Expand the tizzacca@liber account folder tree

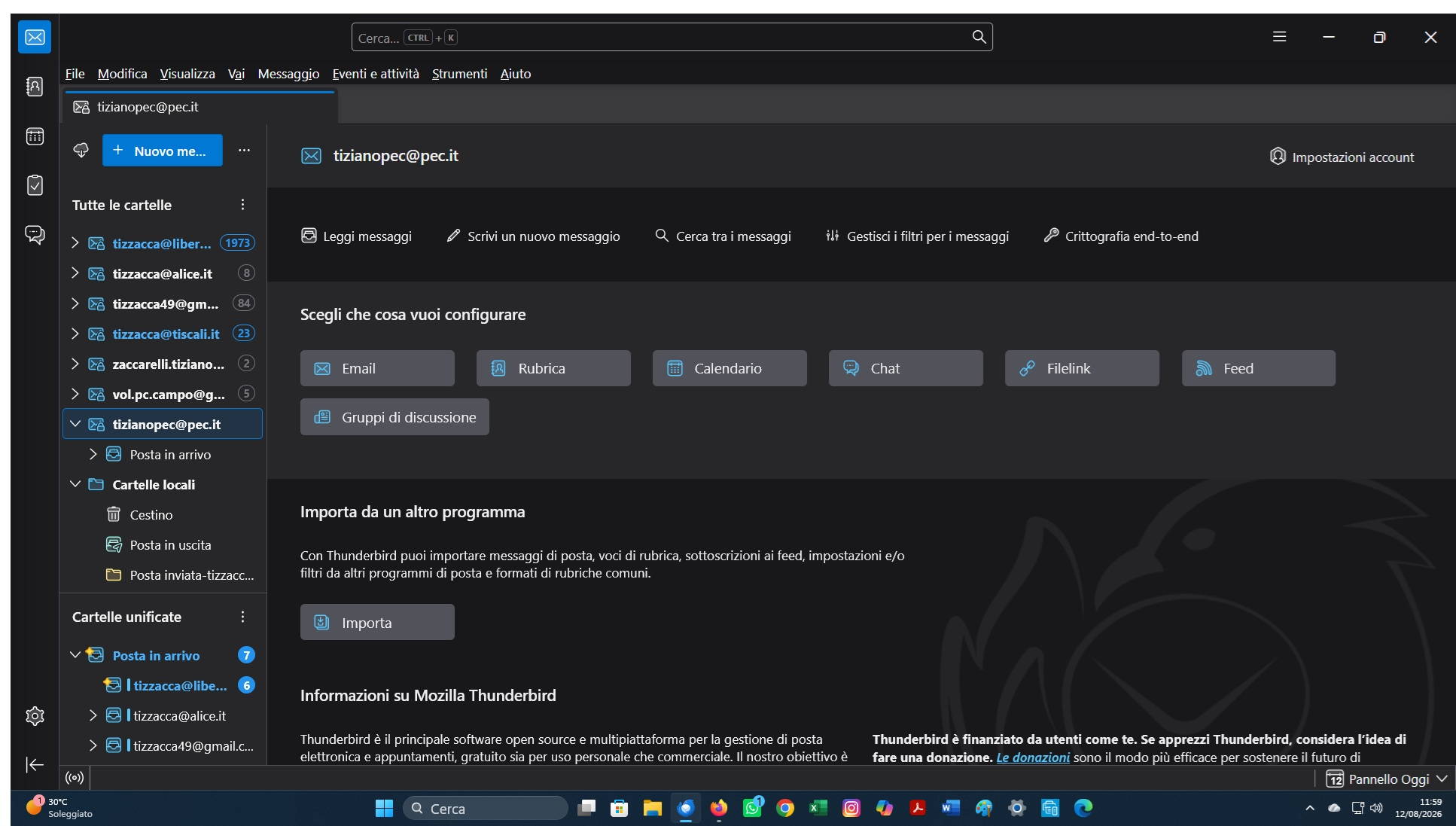[75, 242]
